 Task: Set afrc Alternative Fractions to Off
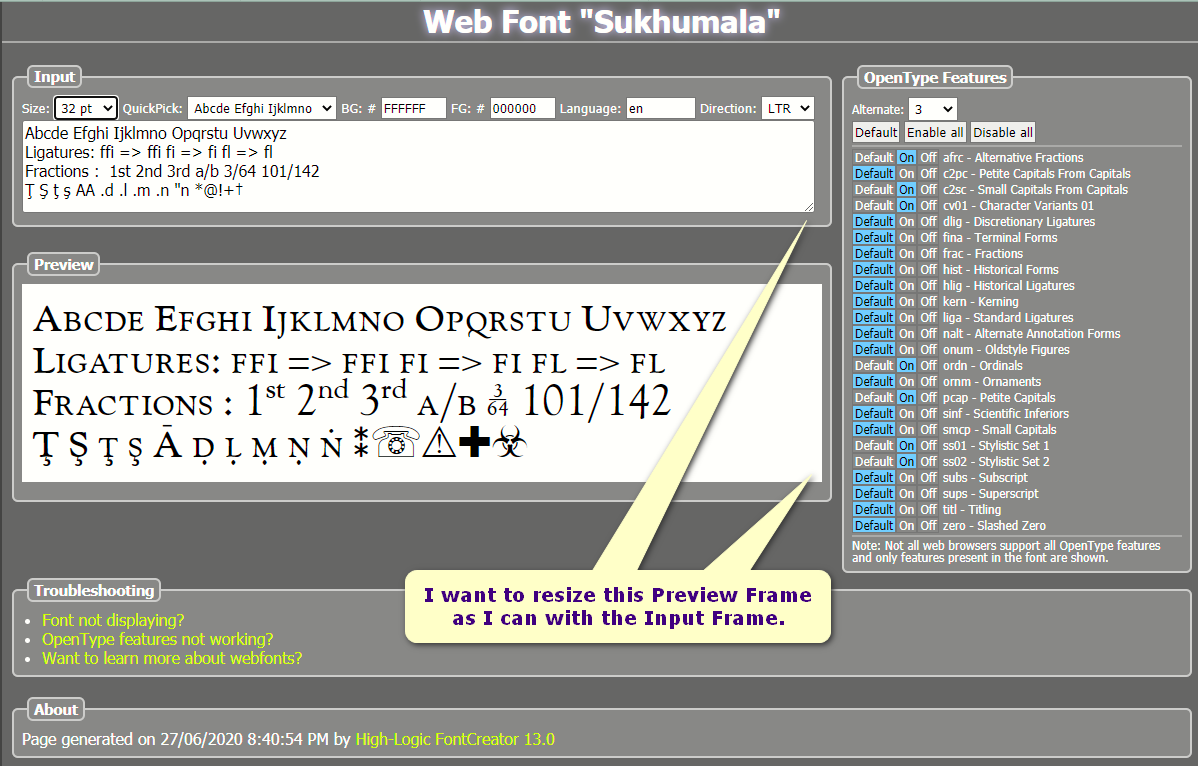(928, 157)
